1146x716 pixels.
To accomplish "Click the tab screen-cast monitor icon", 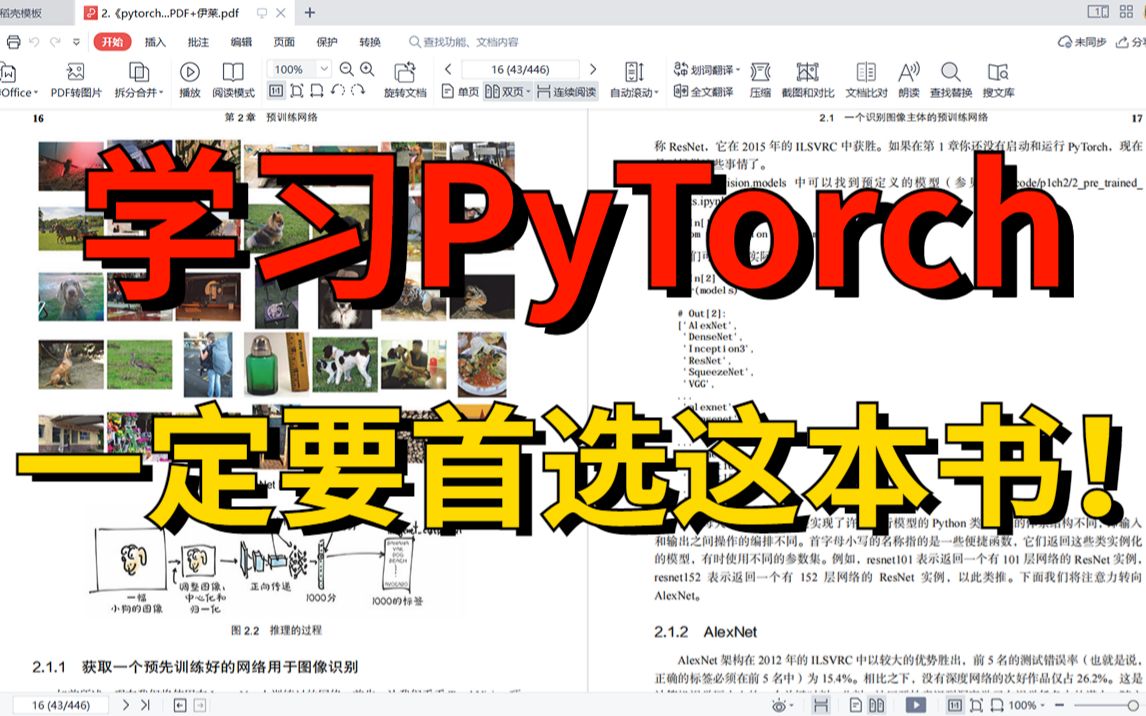I will coord(262,12).
